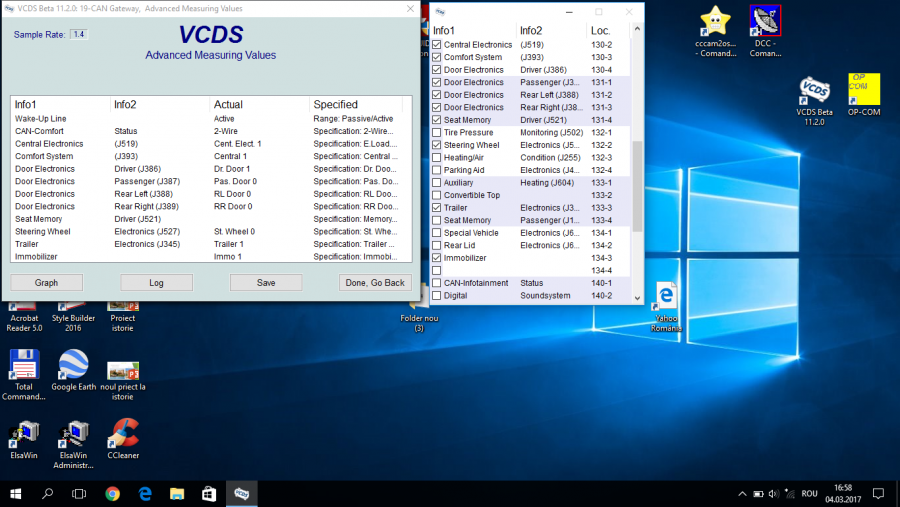Click the Log button
The image size is (900, 507).
click(156, 283)
